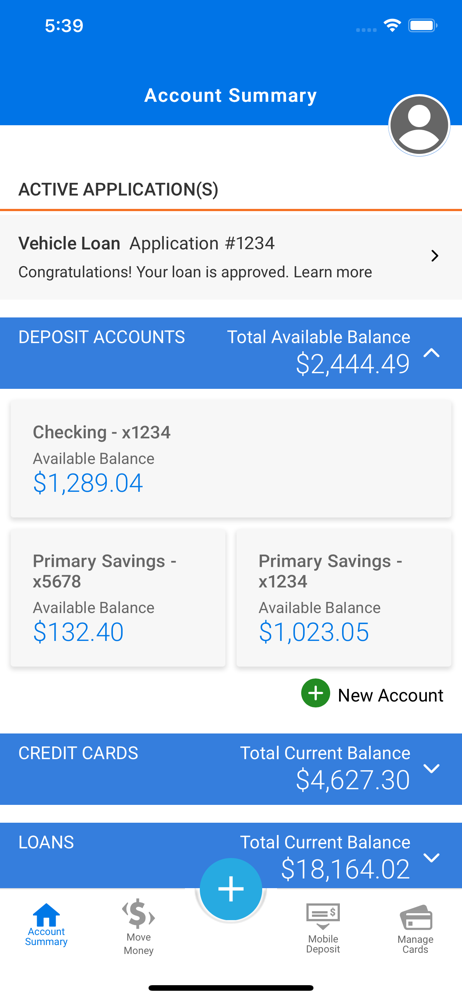Check the Wi-Fi status icon
Screen dimensions: 462x1000
(x=392, y=26)
